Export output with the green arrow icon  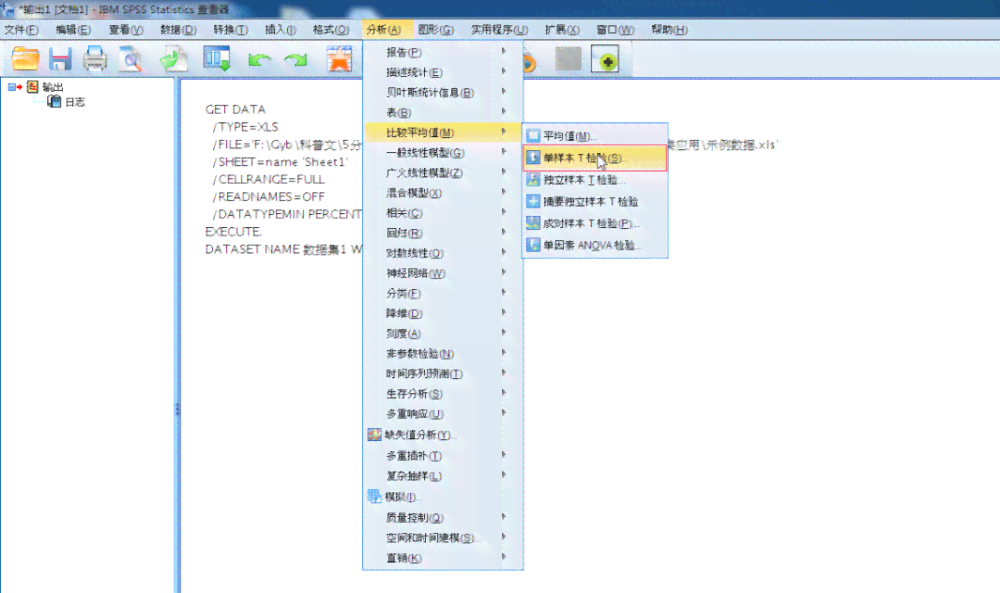coord(173,59)
